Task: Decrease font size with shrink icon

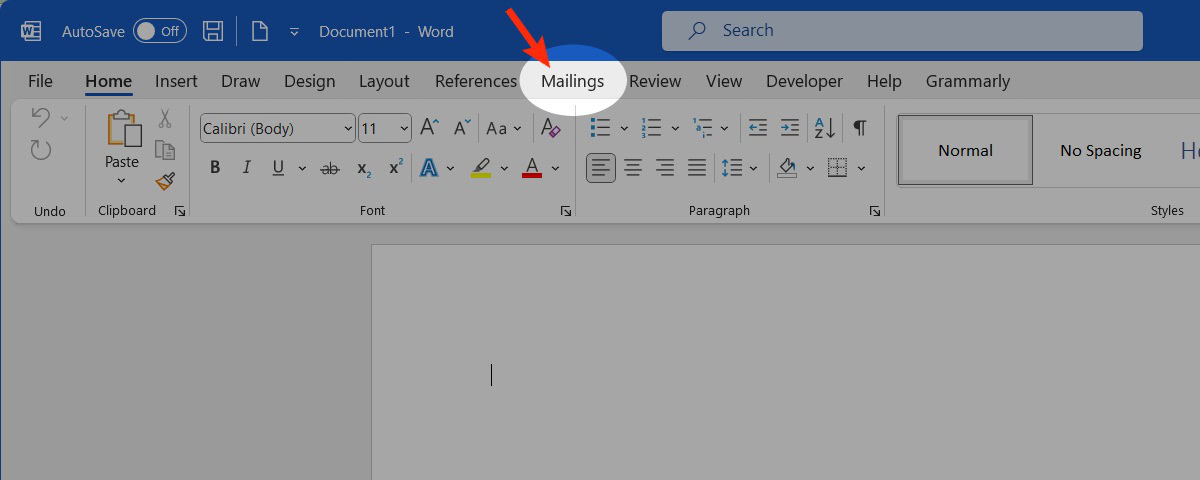Action: pos(462,128)
